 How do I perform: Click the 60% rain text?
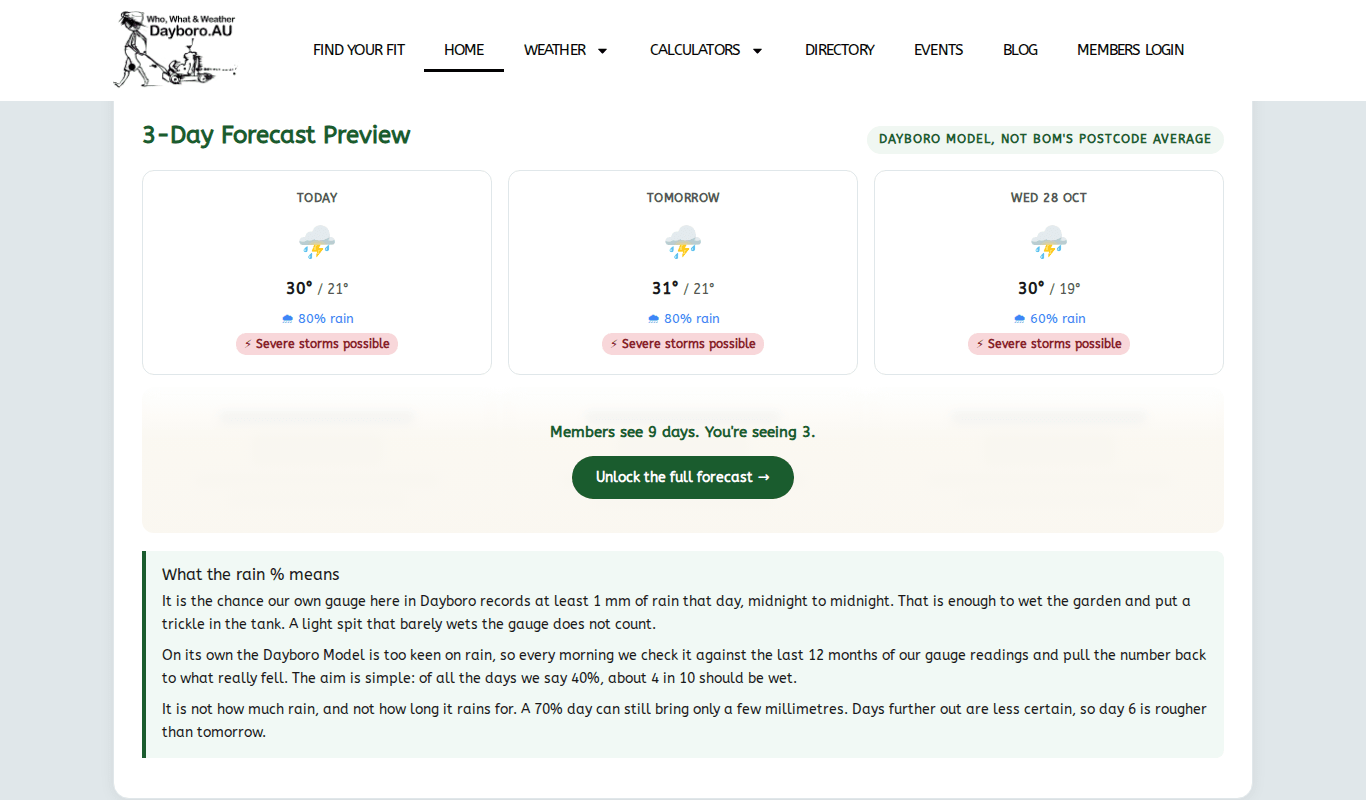pyautogui.click(x=1058, y=319)
